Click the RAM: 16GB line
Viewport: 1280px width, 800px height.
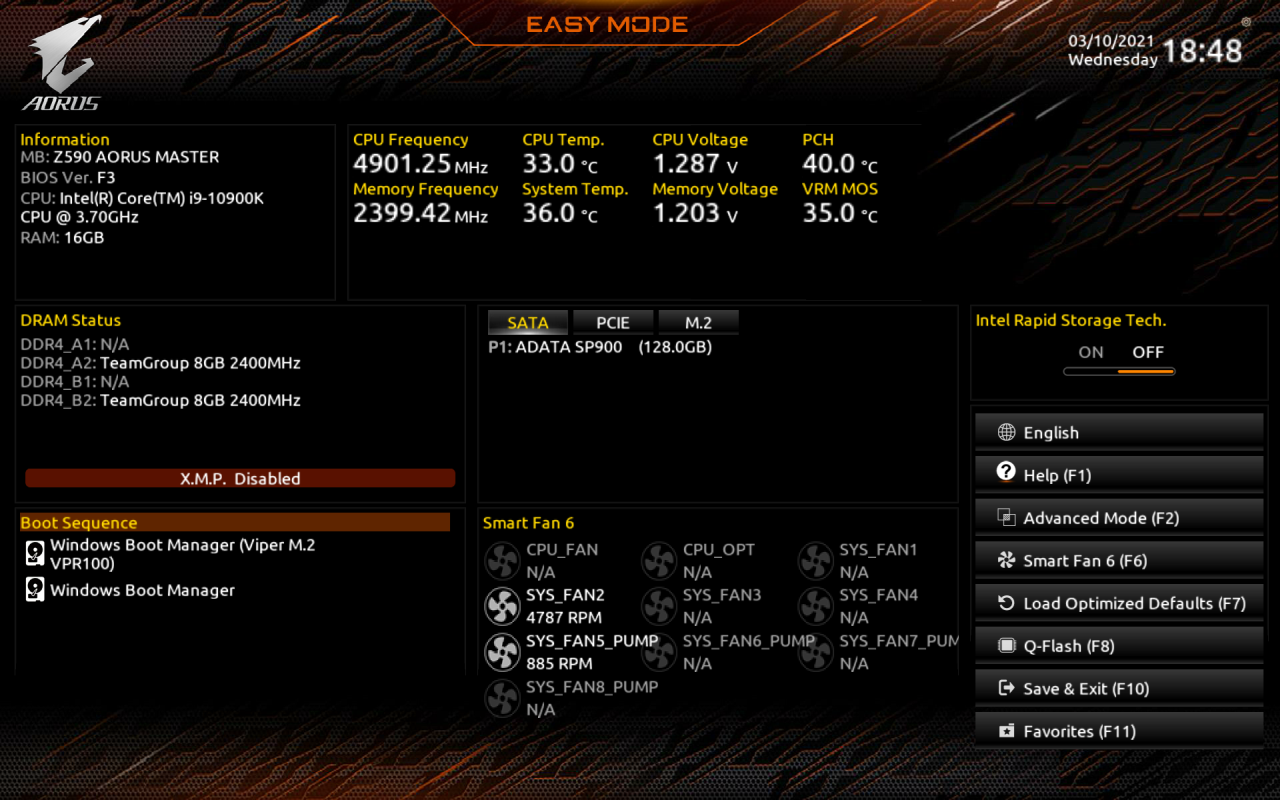click(x=62, y=238)
